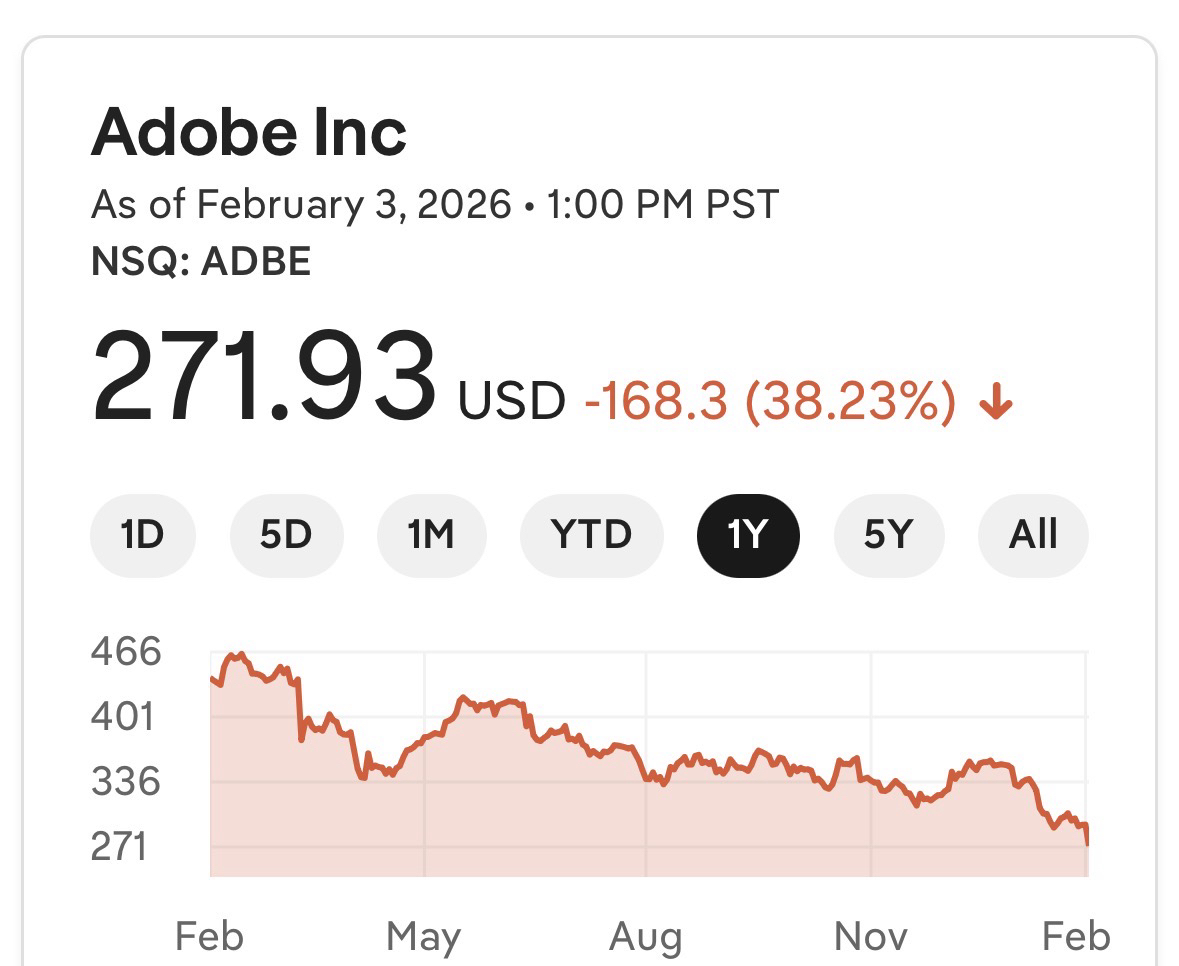Select the YTD range pill
Viewport: 1179px width, 966px height.
(x=591, y=535)
